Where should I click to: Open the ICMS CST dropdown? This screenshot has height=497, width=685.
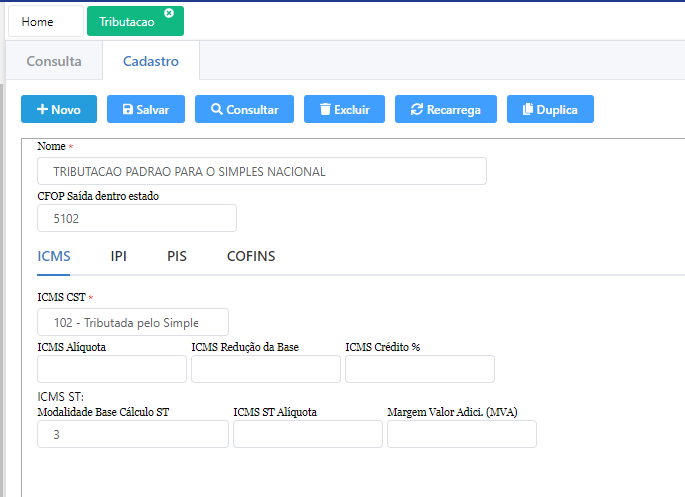(132, 322)
